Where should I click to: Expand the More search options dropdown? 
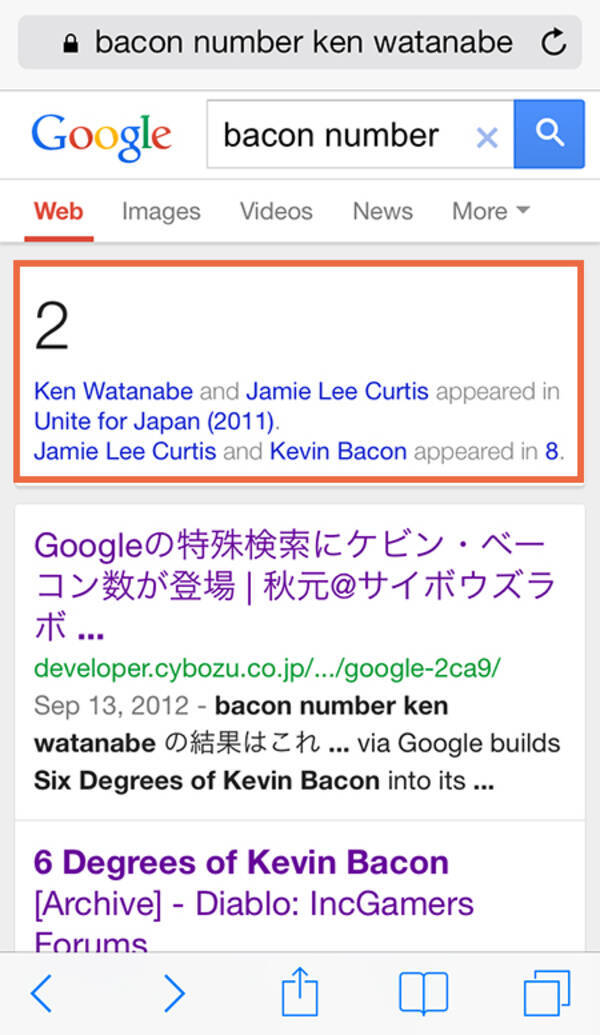coord(490,211)
